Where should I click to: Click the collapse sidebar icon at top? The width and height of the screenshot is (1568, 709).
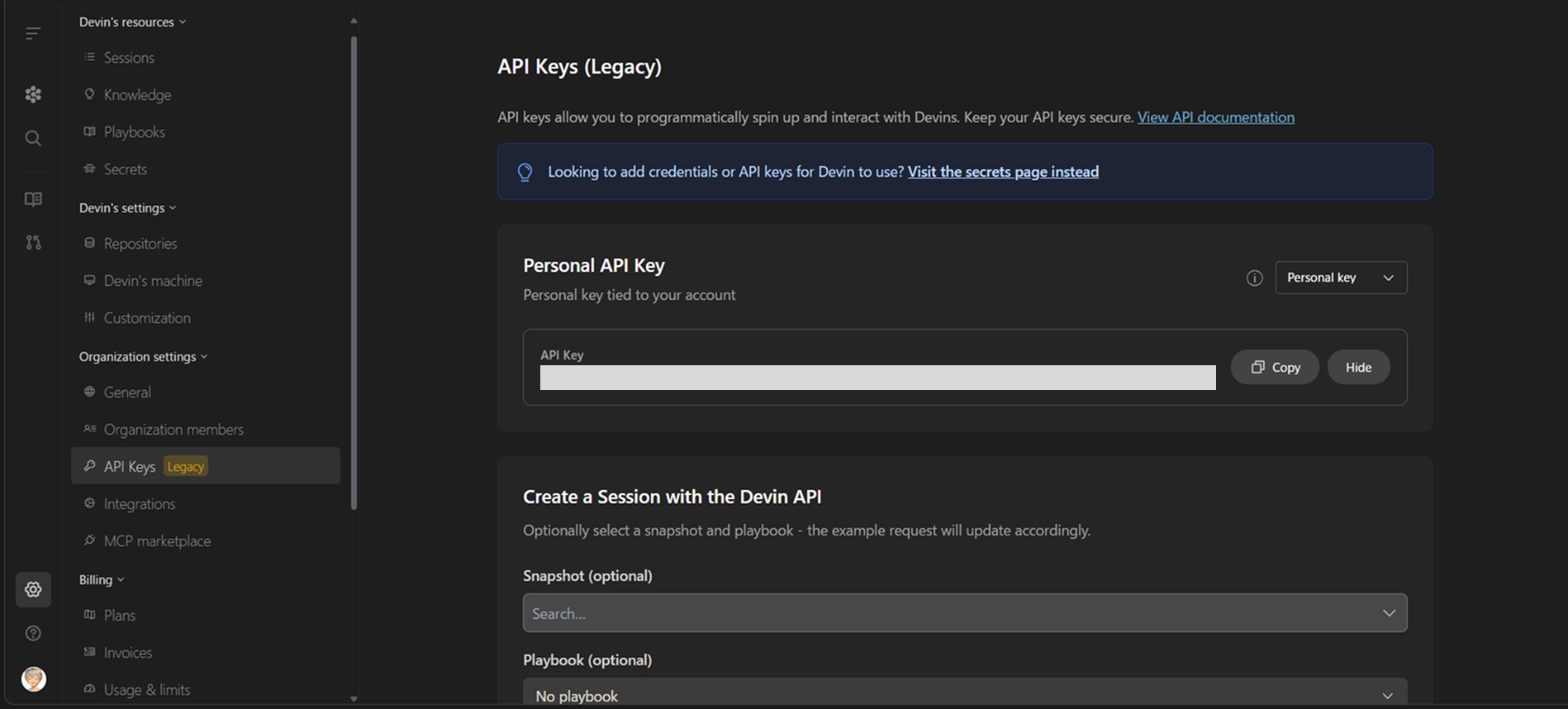pyautogui.click(x=33, y=33)
